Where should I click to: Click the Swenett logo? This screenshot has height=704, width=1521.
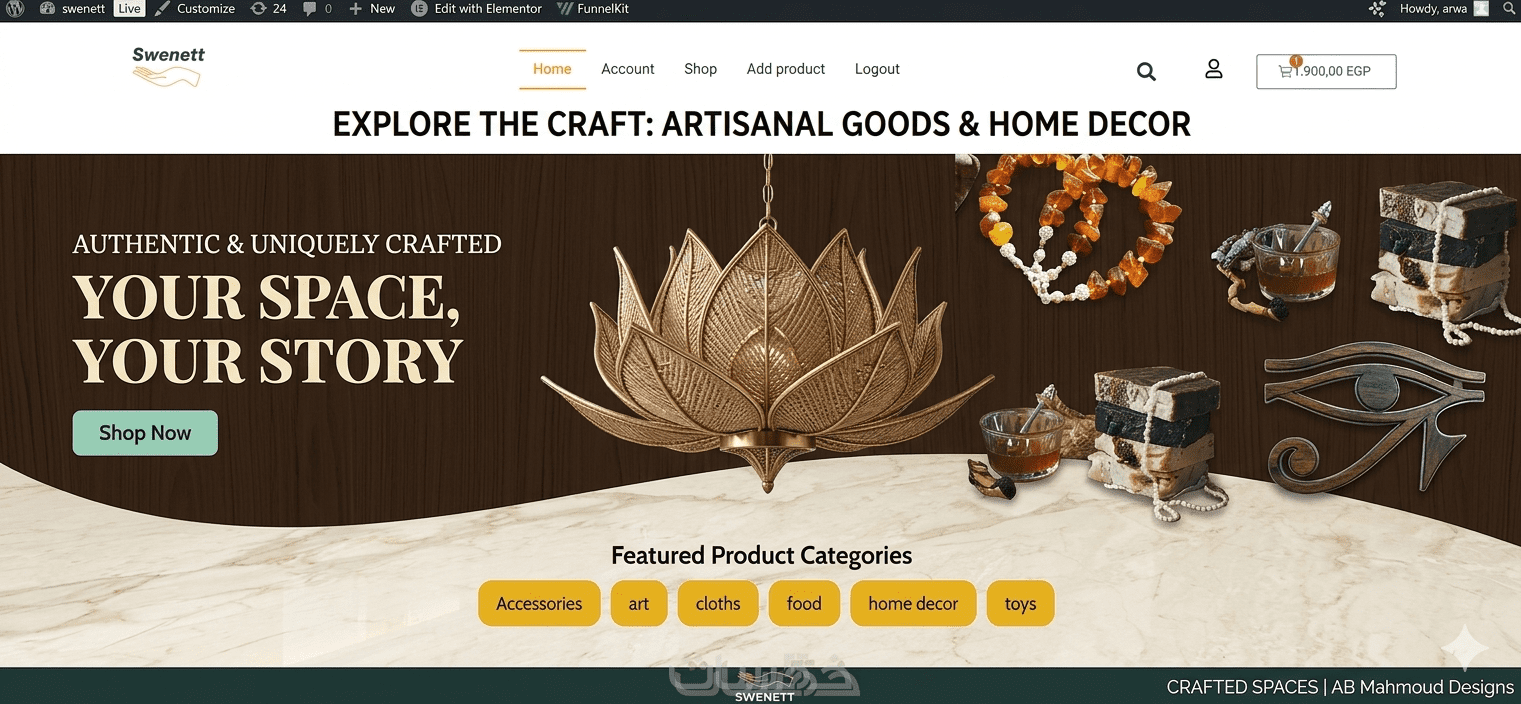click(168, 67)
